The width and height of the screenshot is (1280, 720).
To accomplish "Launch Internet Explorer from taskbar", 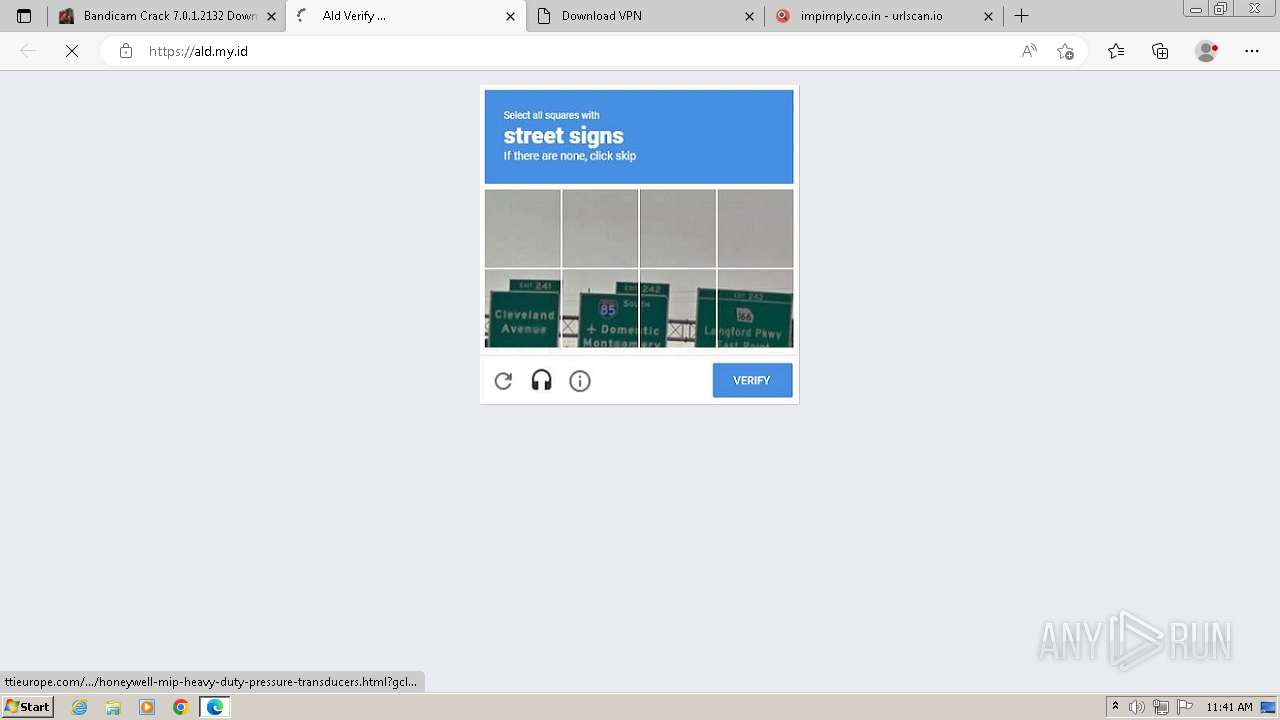I will point(79,707).
